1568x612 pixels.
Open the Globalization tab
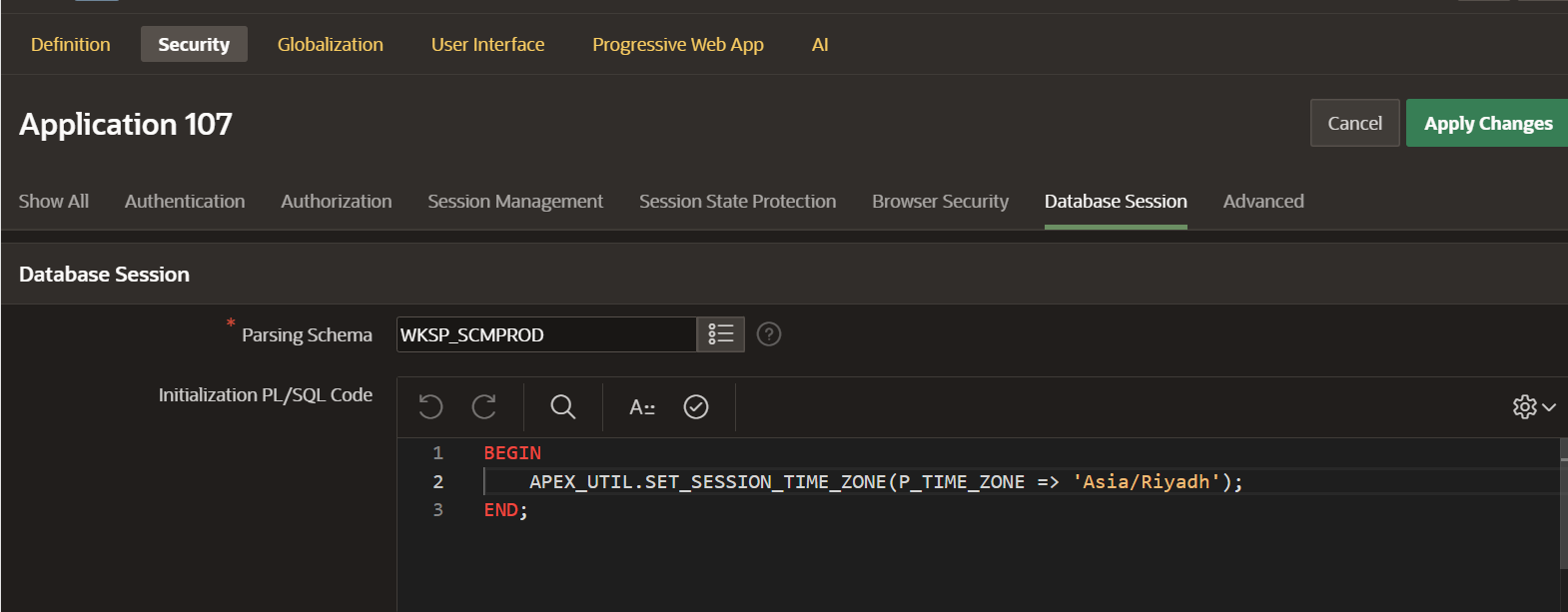tap(330, 45)
